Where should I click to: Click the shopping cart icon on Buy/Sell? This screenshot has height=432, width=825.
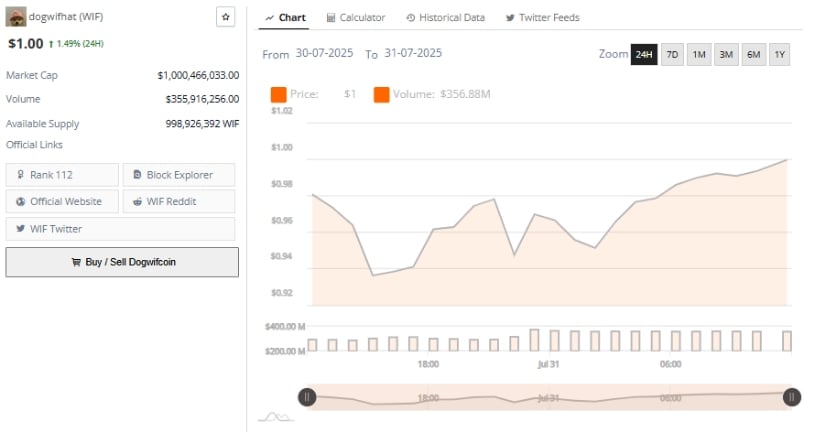76,262
